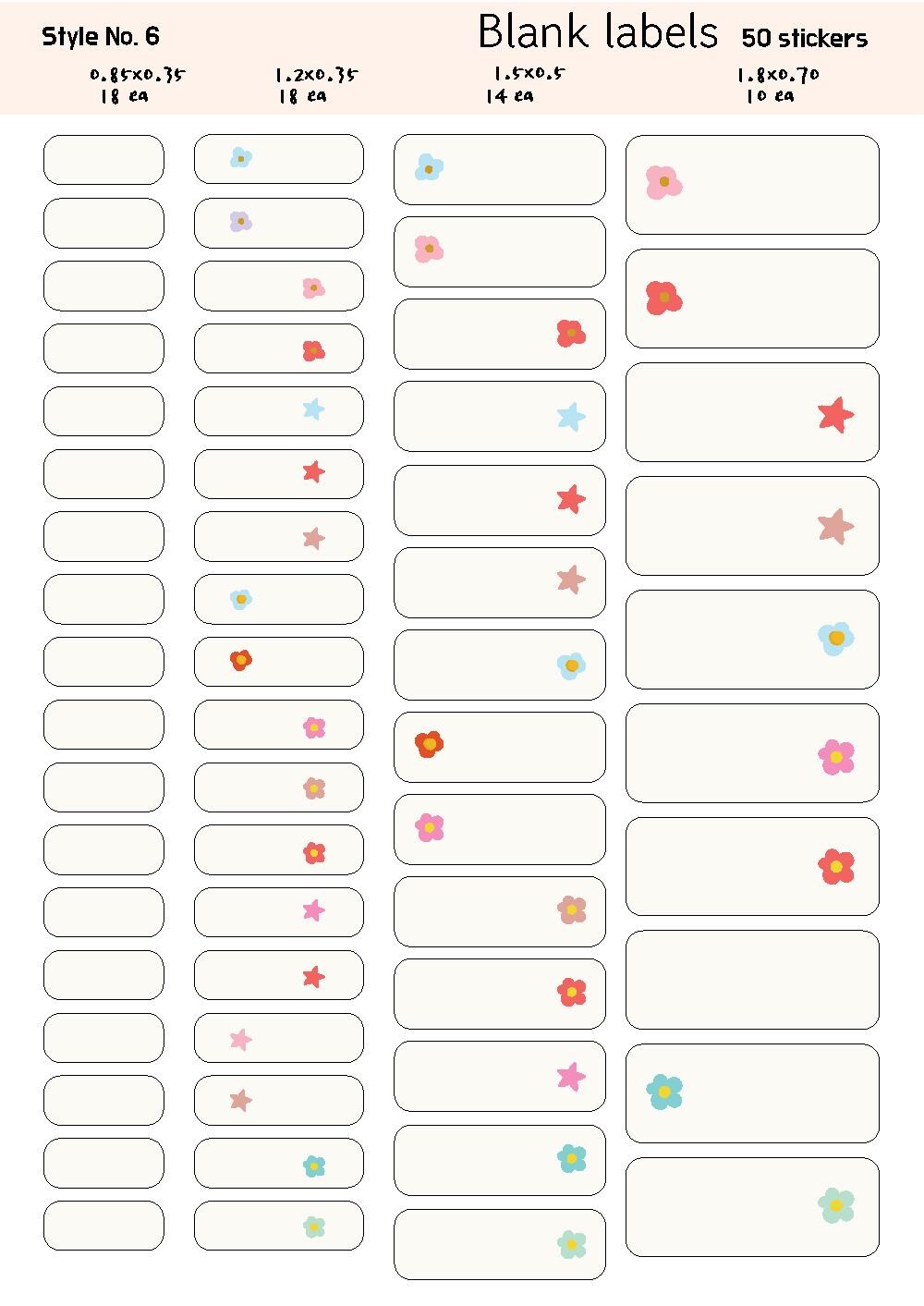Click the empty large label without any flower
Viewport: 924px width, 1306px height.
coord(752,980)
